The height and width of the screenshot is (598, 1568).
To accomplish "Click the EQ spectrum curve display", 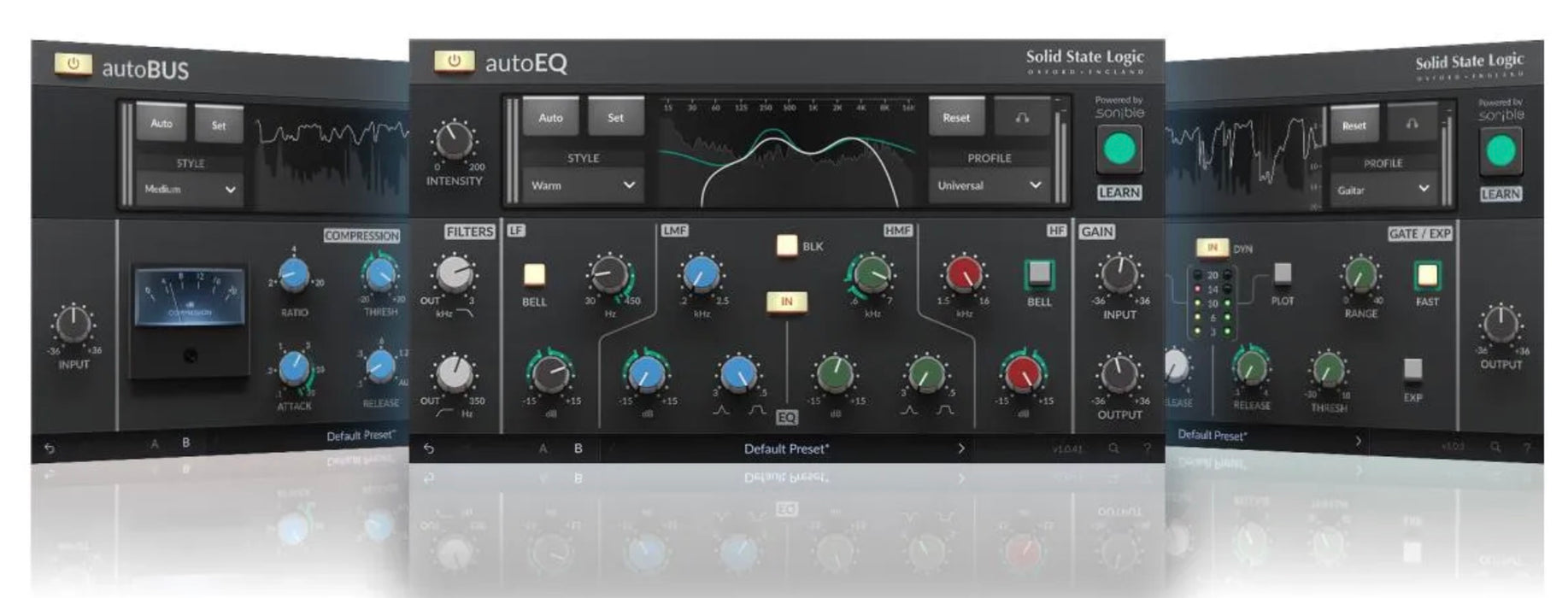I will (x=788, y=154).
